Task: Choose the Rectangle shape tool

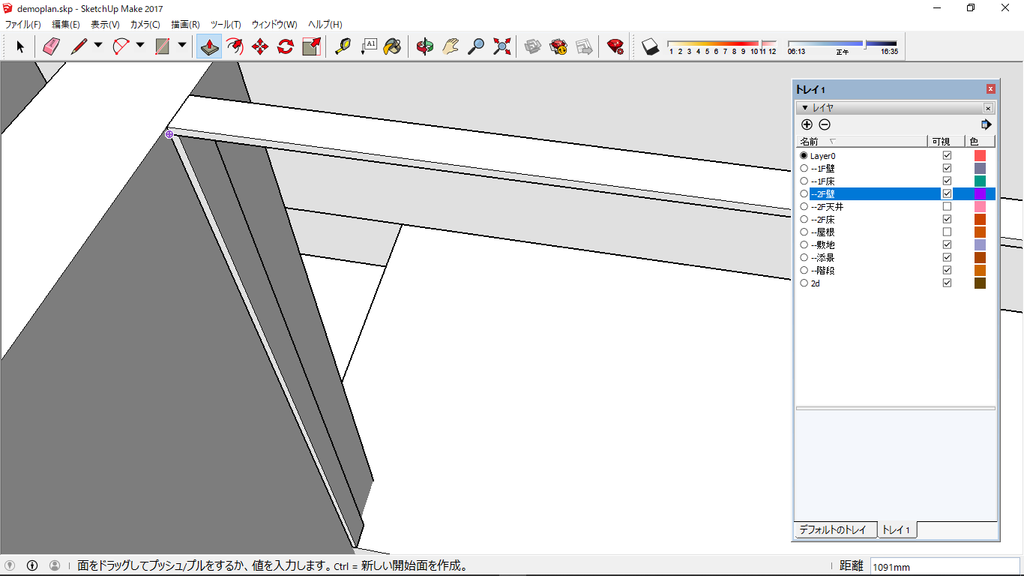Action: click(163, 46)
